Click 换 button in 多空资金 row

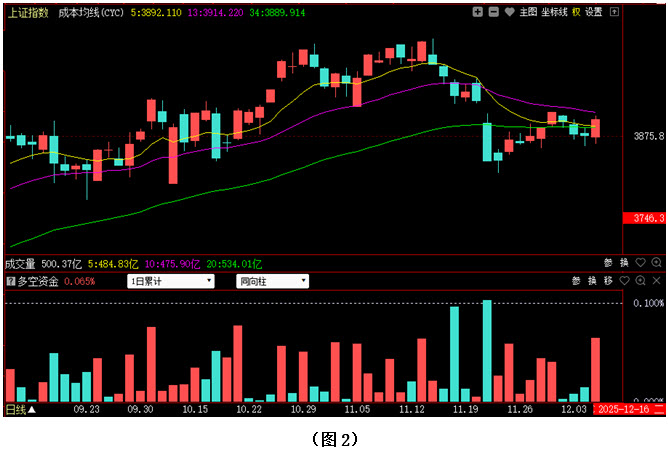592,281
